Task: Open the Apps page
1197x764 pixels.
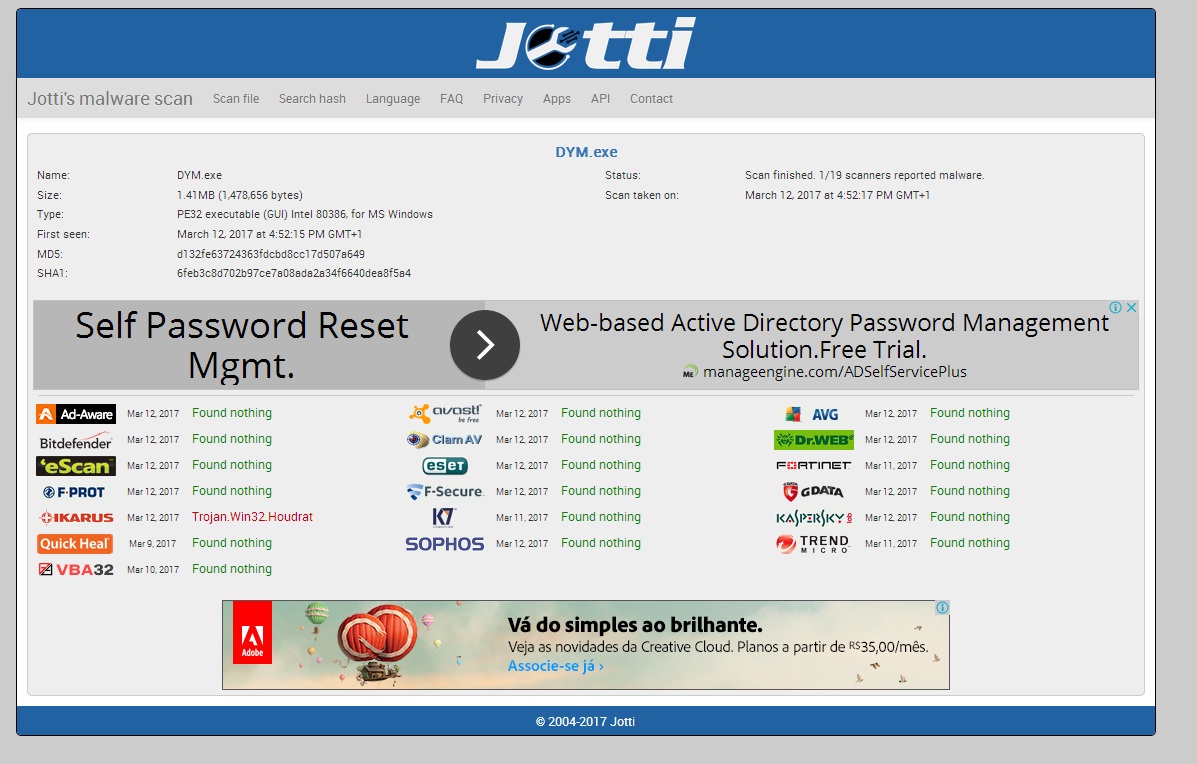Action: [x=557, y=98]
